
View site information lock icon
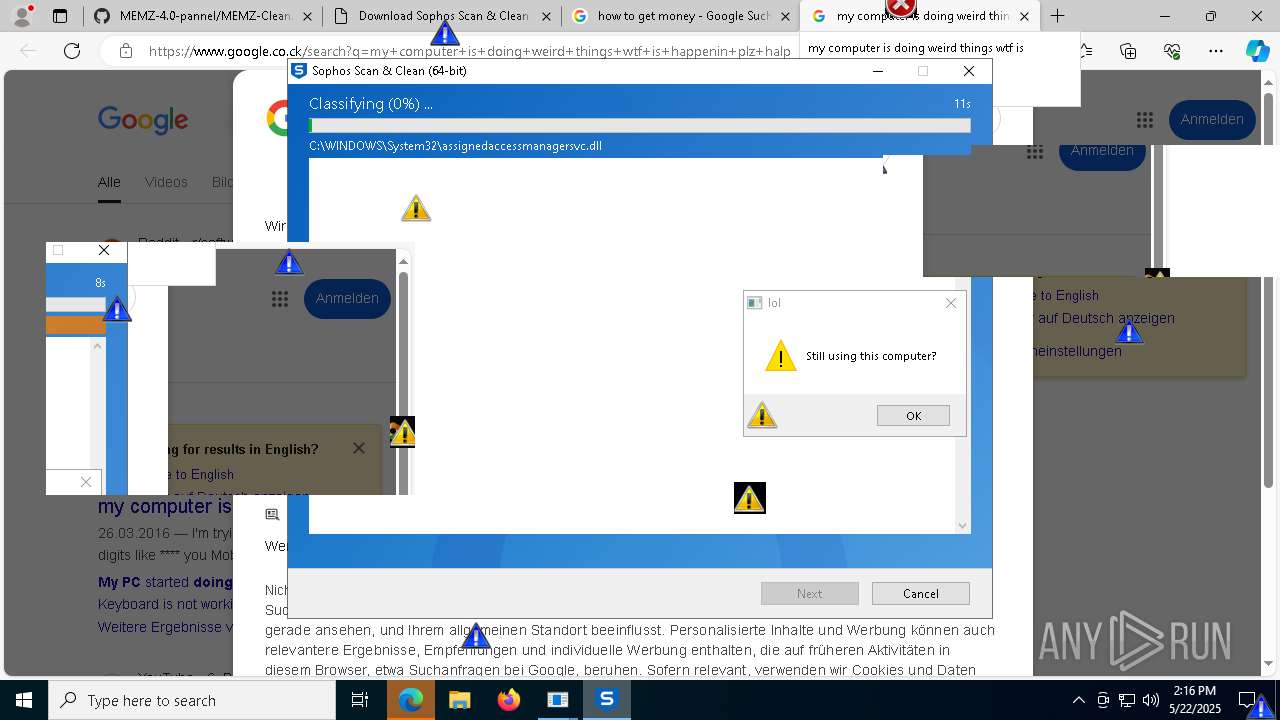point(125,51)
